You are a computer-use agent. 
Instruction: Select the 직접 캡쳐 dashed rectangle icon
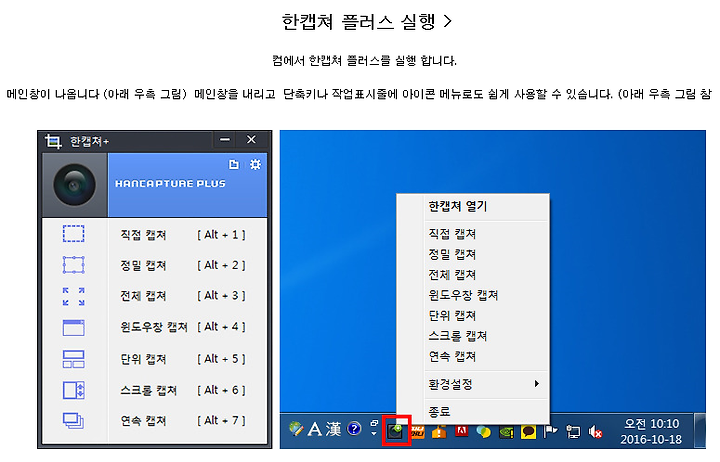[73, 233]
